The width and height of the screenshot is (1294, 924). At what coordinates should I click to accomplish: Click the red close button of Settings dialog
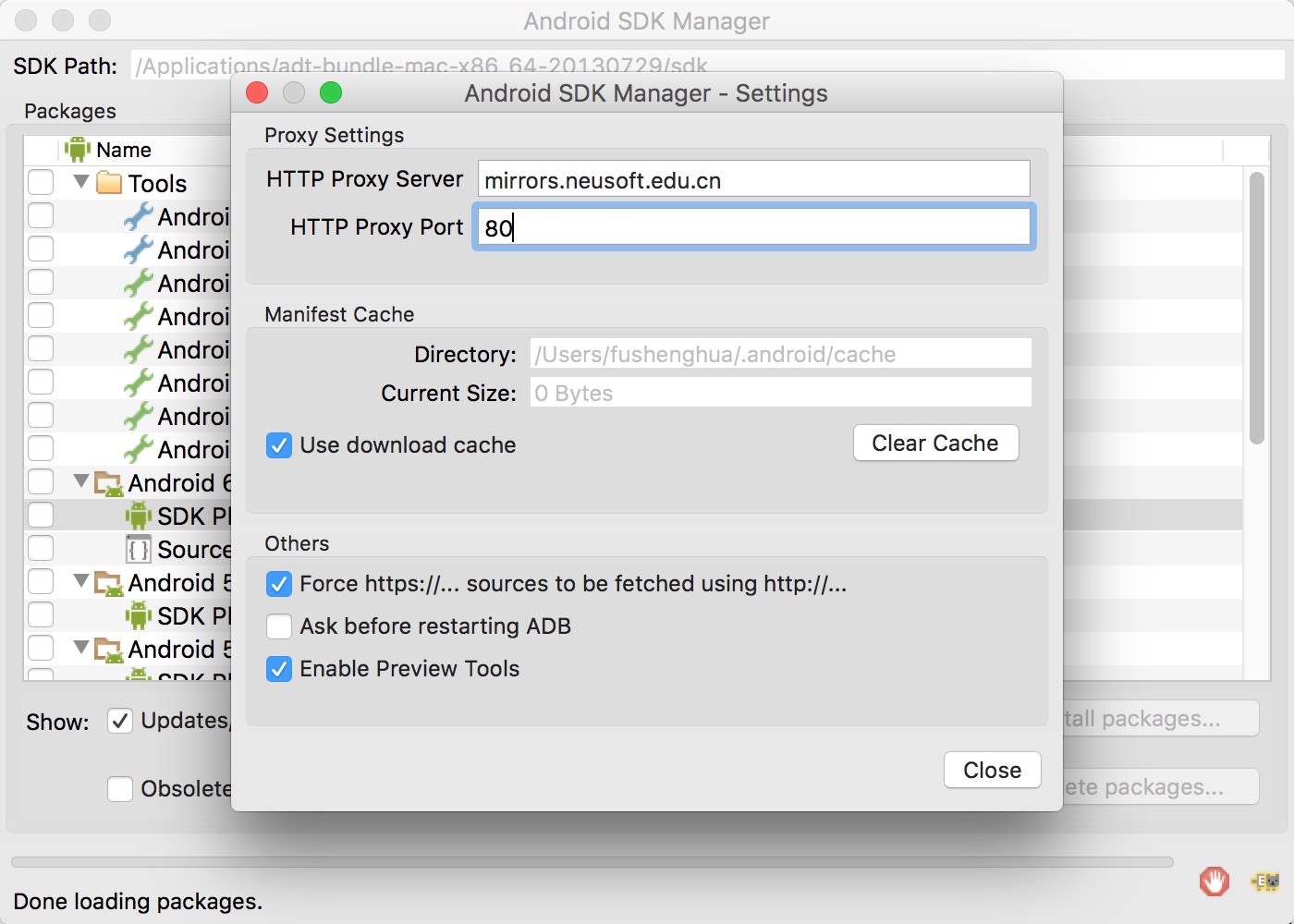[257, 92]
